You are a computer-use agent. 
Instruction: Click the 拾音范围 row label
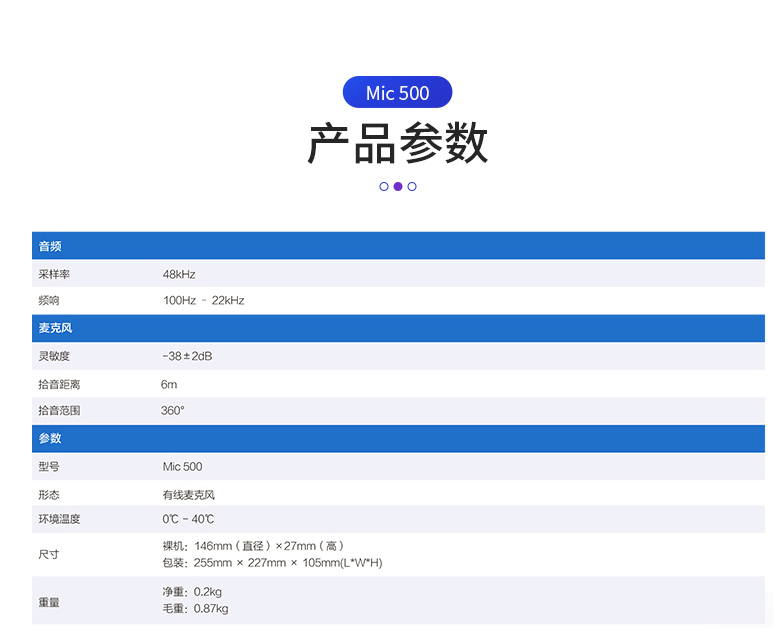click(59, 410)
